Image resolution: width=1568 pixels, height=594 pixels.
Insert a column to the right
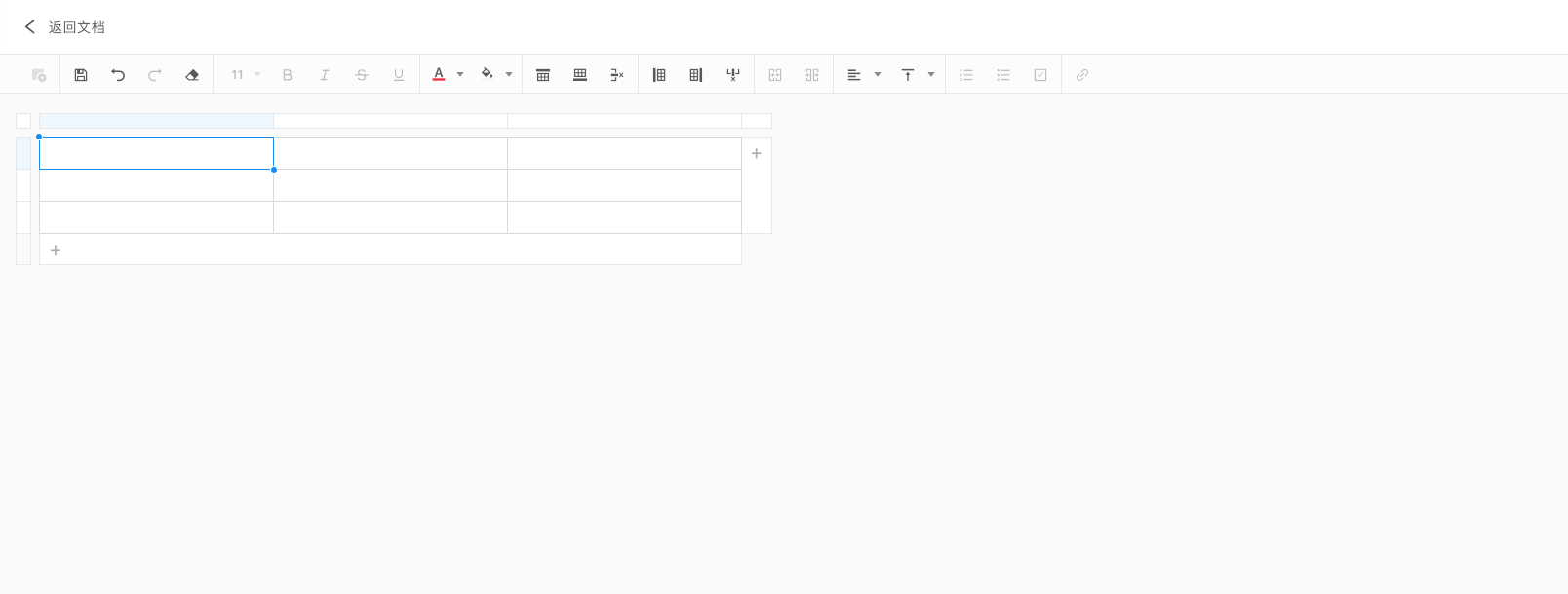pos(696,75)
